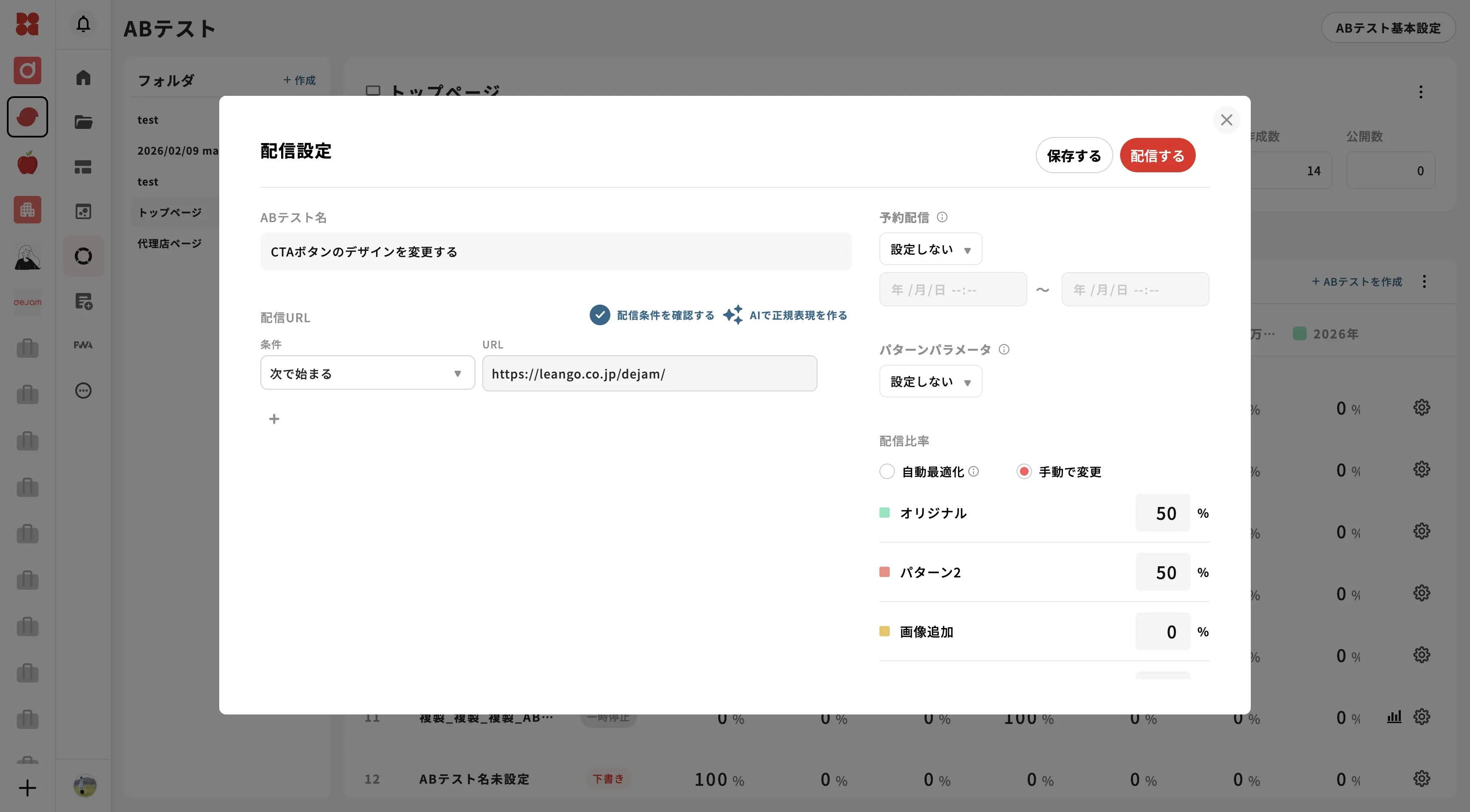
Task: Click the red パターン2 color swatch
Action: coord(885,572)
